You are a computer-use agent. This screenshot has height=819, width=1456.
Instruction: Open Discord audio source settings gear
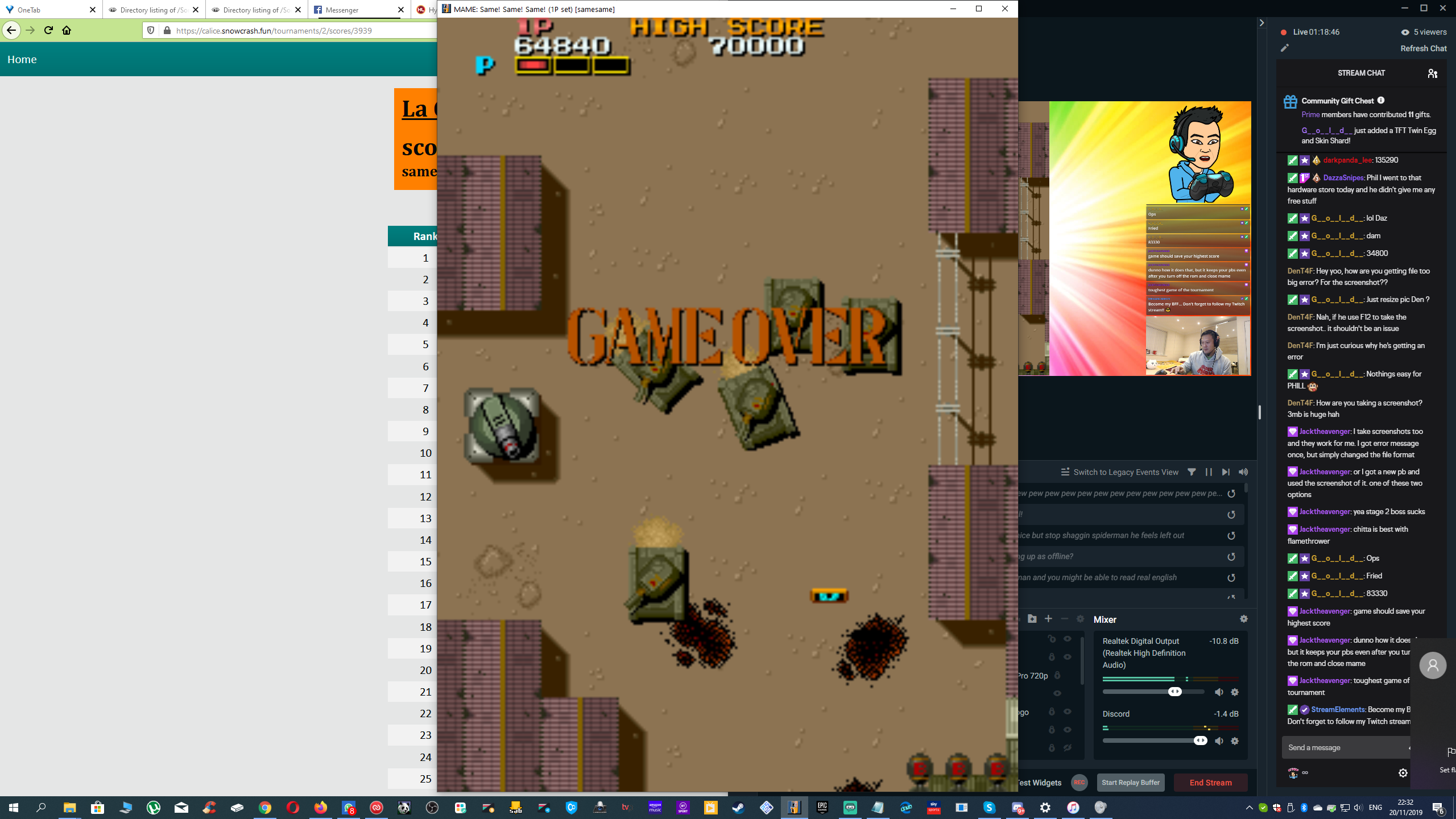pos(1235,741)
